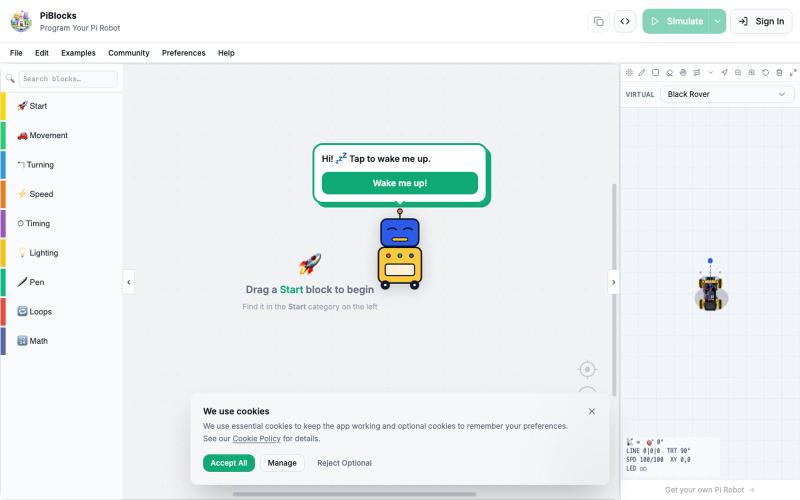The image size is (800, 500).
Task: Select the Lighting block category
Action: [x=61, y=253]
